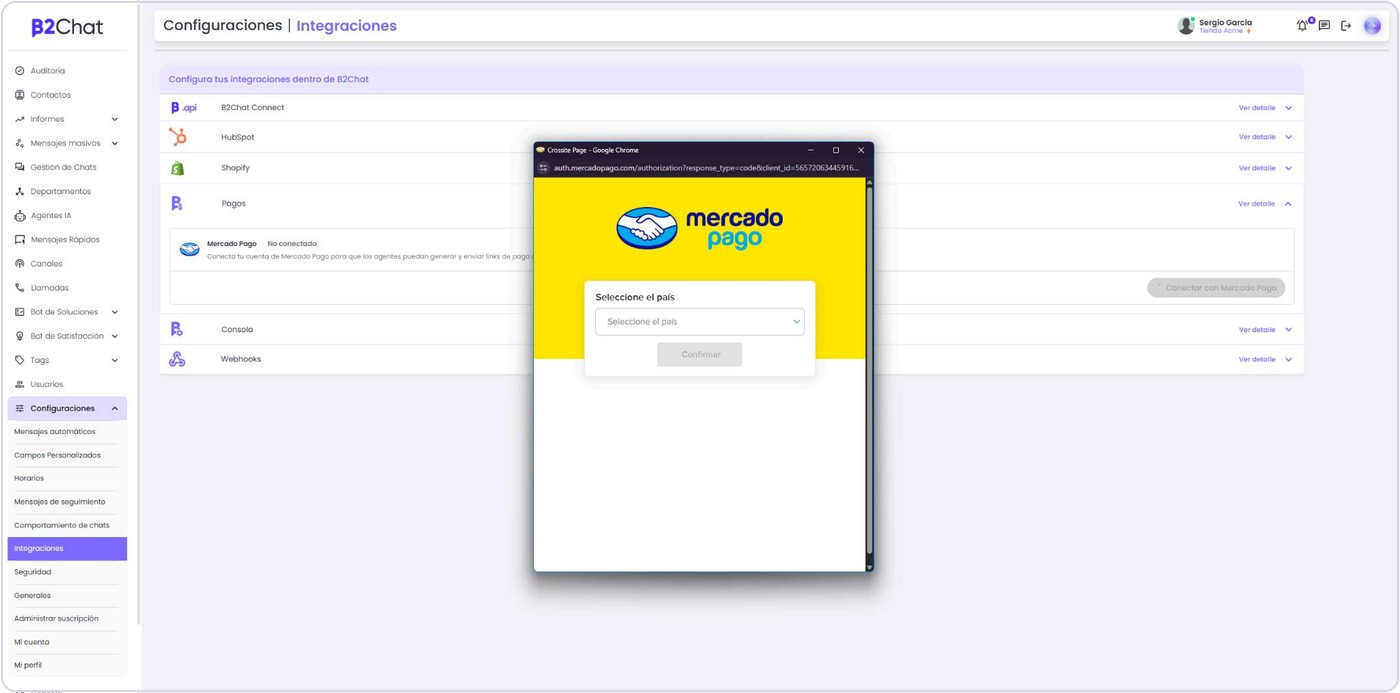This screenshot has height=693, width=1400.
Task: Select Integraciones in the sidebar
Action: point(67,548)
